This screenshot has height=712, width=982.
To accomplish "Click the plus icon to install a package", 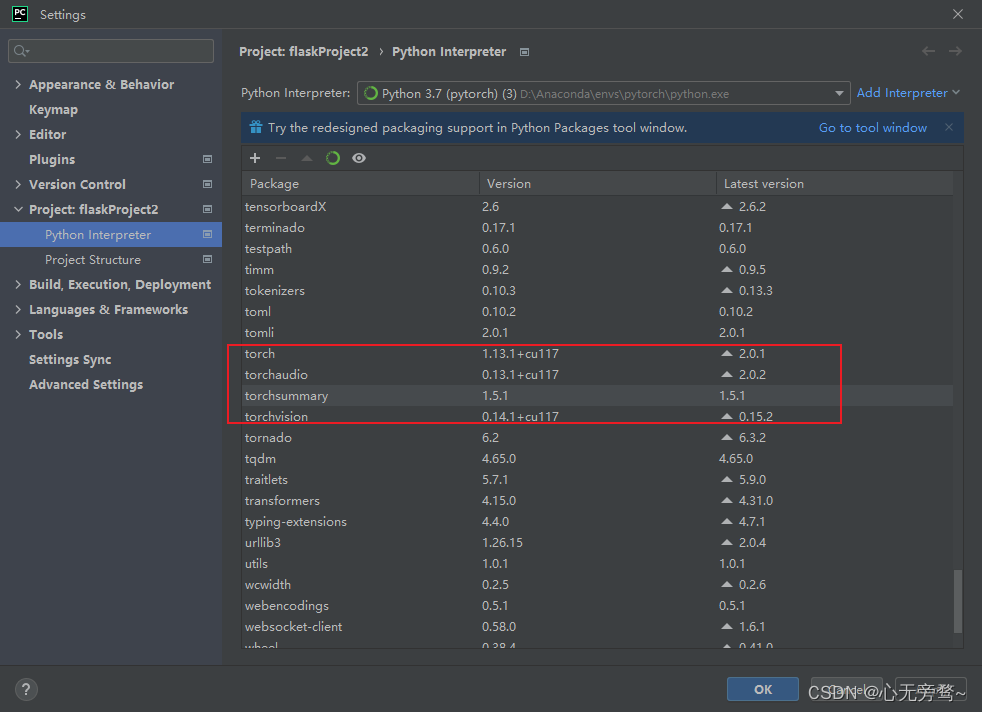I will pyautogui.click(x=255, y=158).
